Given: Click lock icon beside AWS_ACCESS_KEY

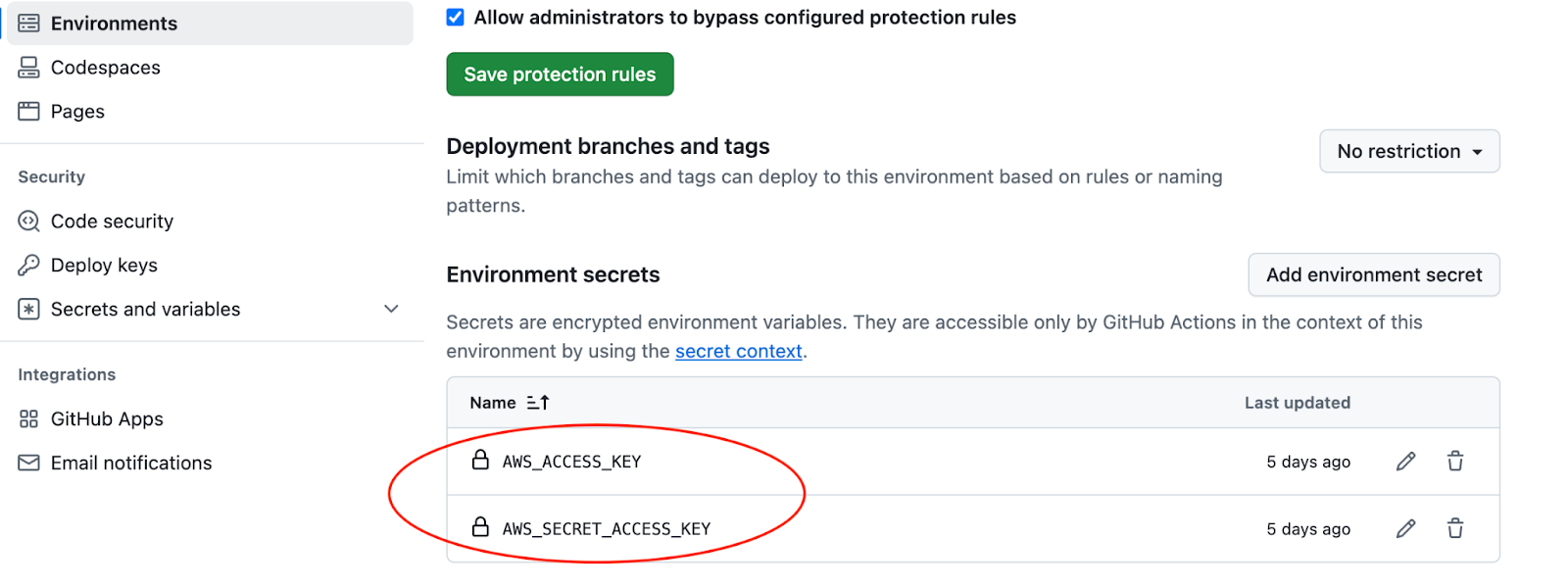Looking at the screenshot, I should (x=480, y=460).
